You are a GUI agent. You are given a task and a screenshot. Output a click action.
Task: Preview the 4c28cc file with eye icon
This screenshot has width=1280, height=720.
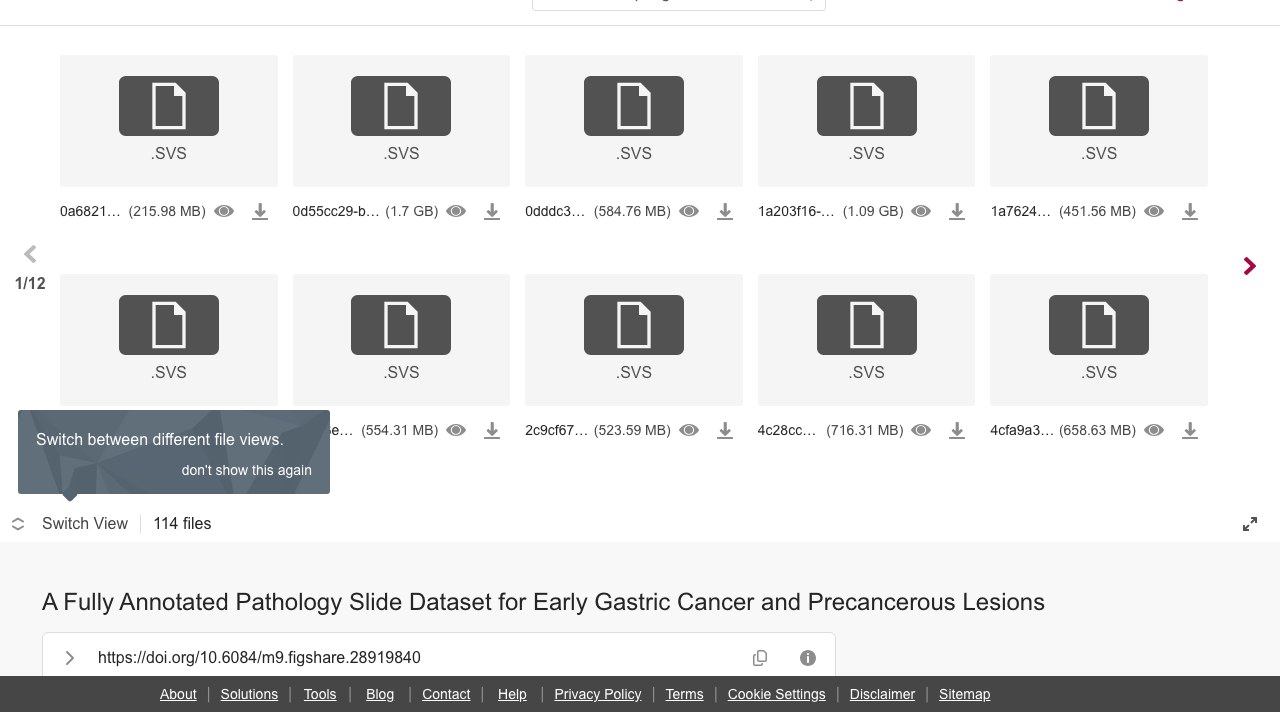[x=921, y=431]
